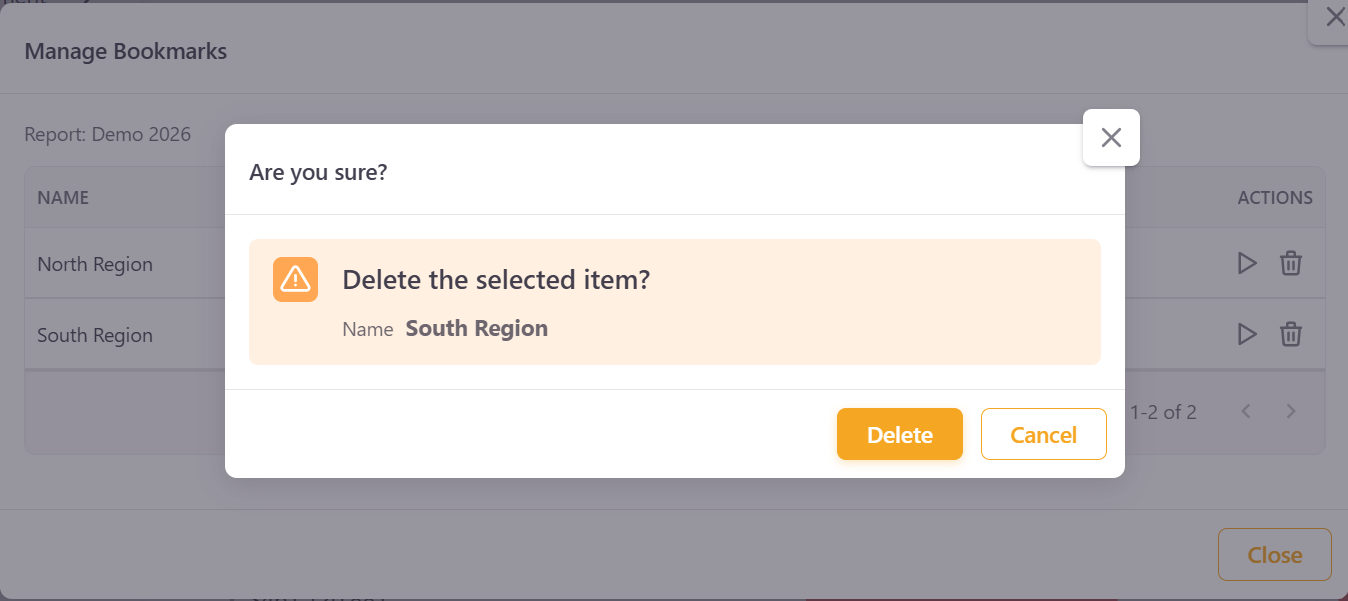Viewport: 1348px width, 601px height.
Task: Cancel deleting South Region
Action: 1043,434
